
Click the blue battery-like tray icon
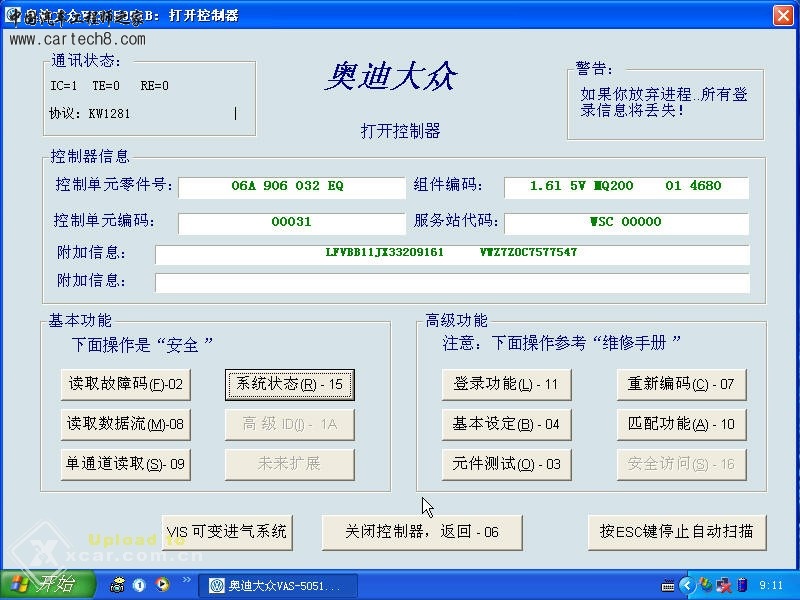point(742,585)
